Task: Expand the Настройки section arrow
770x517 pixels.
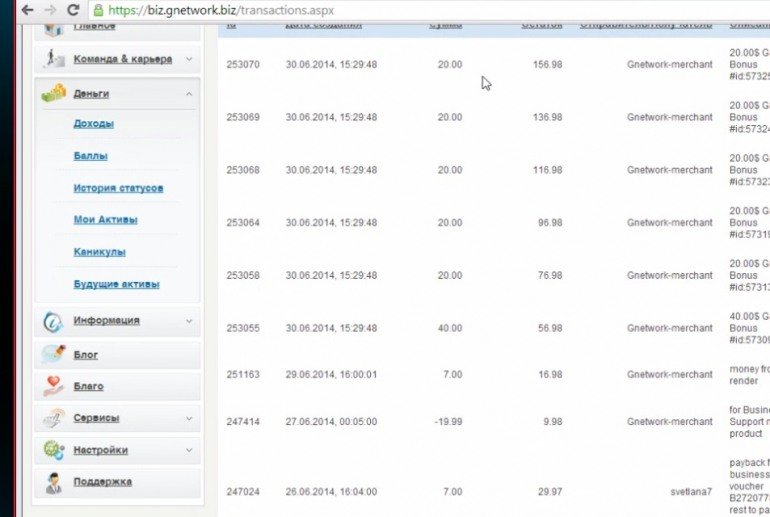Action: pyautogui.click(x=188, y=450)
